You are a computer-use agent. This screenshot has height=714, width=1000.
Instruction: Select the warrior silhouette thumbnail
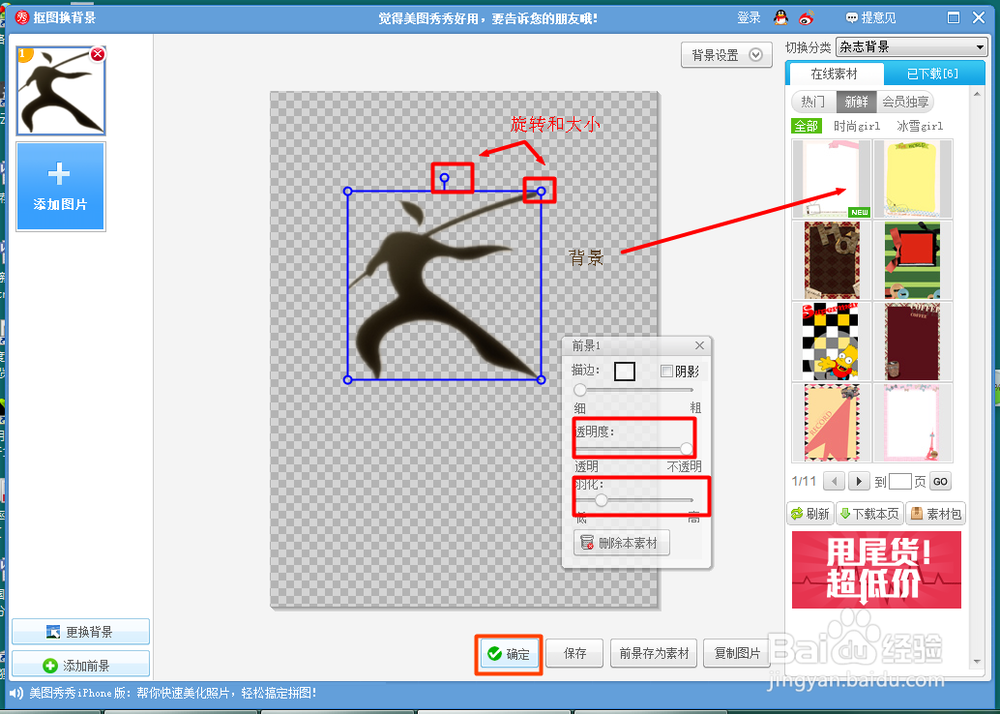coord(61,91)
